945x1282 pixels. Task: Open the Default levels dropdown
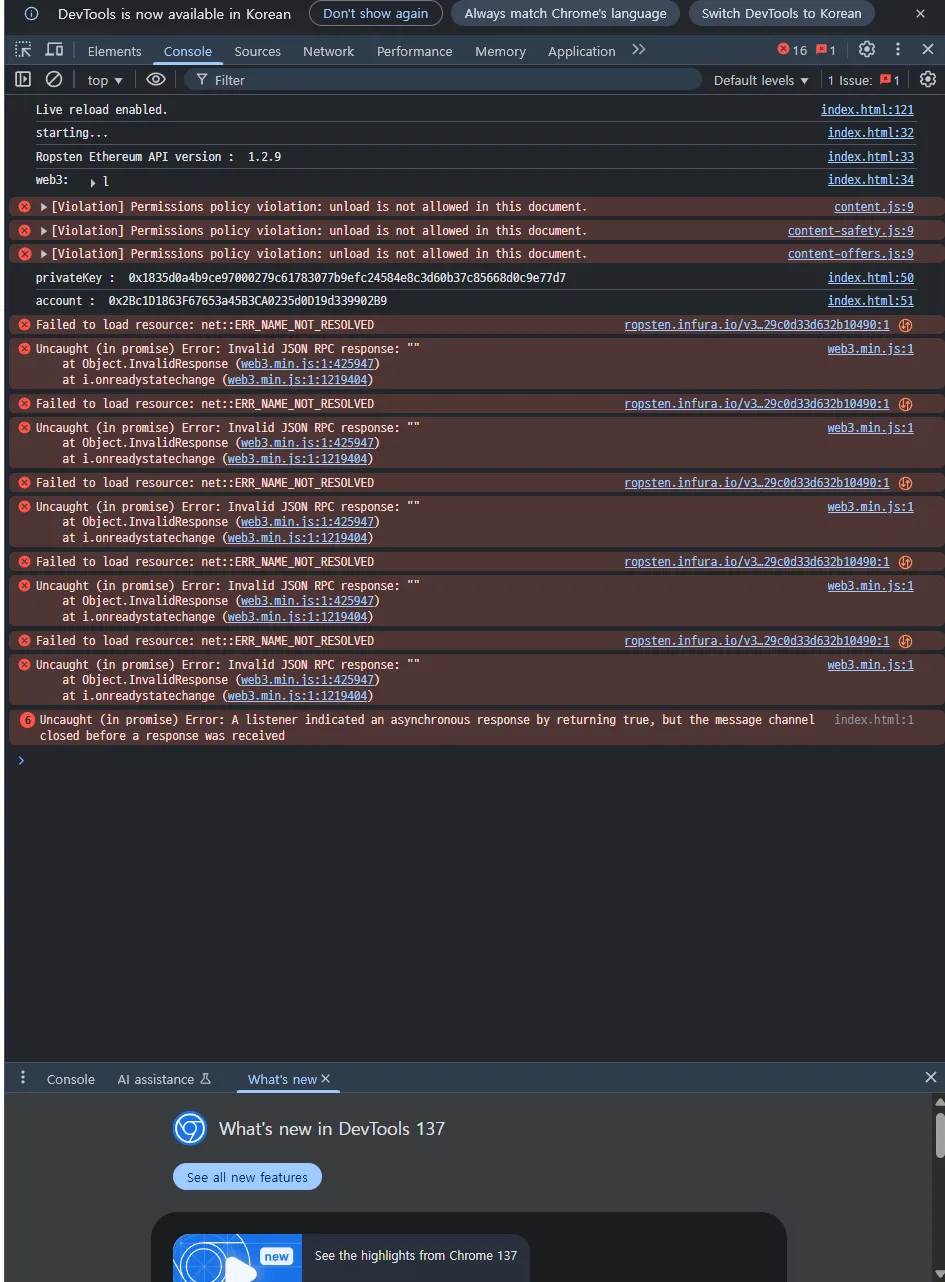pyautogui.click(x=761, y=80)
